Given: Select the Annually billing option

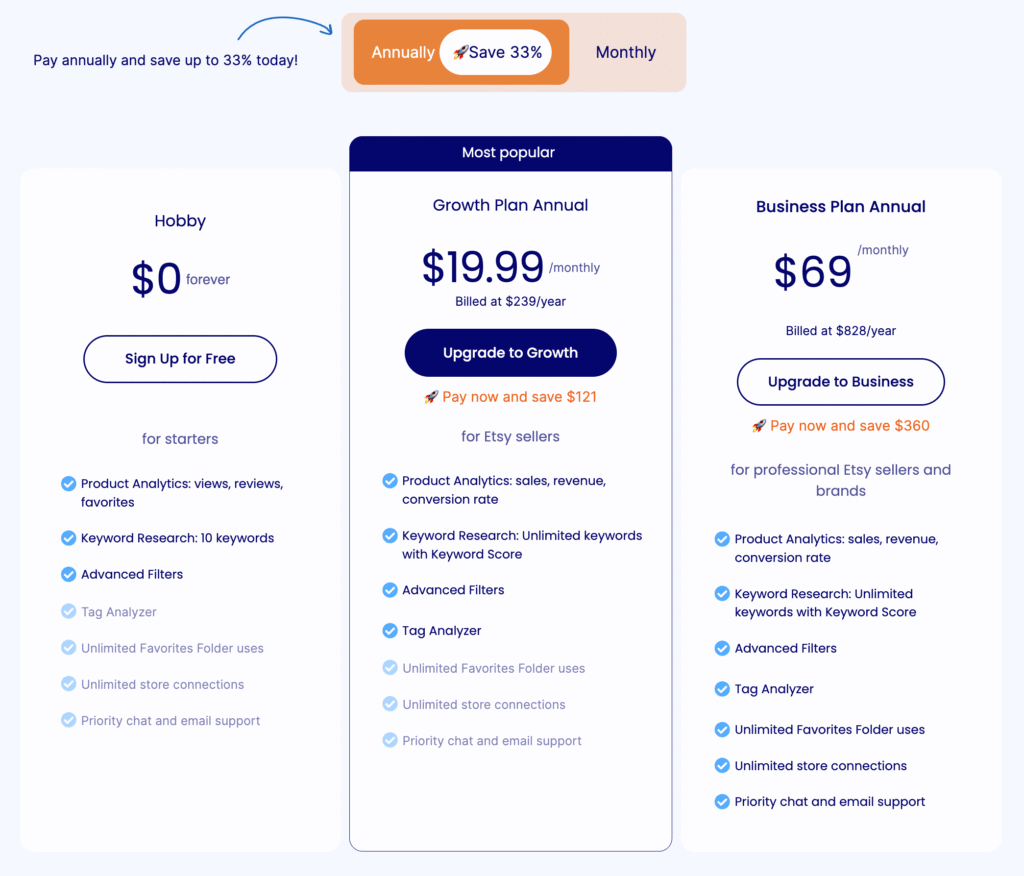Looking at the screenshot, I should coord(402,52).
